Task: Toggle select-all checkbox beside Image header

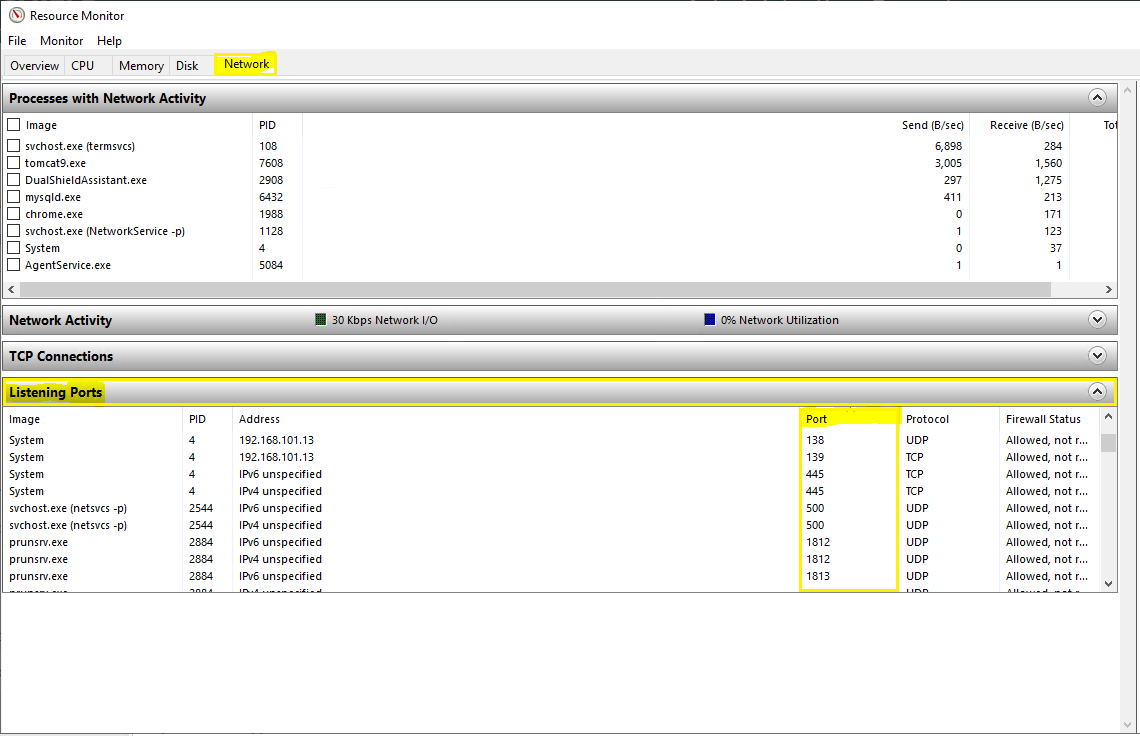Action: click(x=14, y=125)
